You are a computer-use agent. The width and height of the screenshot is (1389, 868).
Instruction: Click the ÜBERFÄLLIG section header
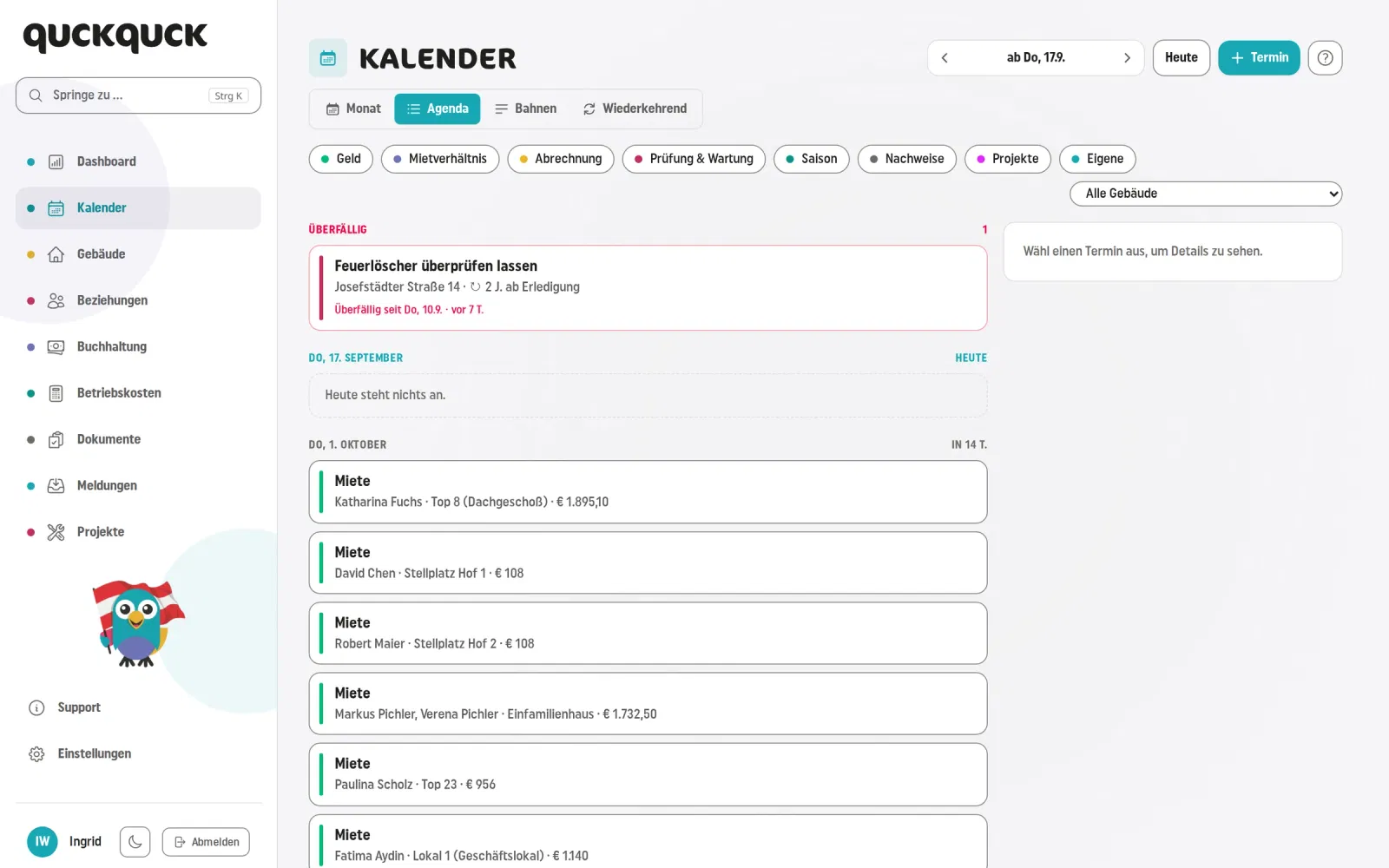[338, 230]
